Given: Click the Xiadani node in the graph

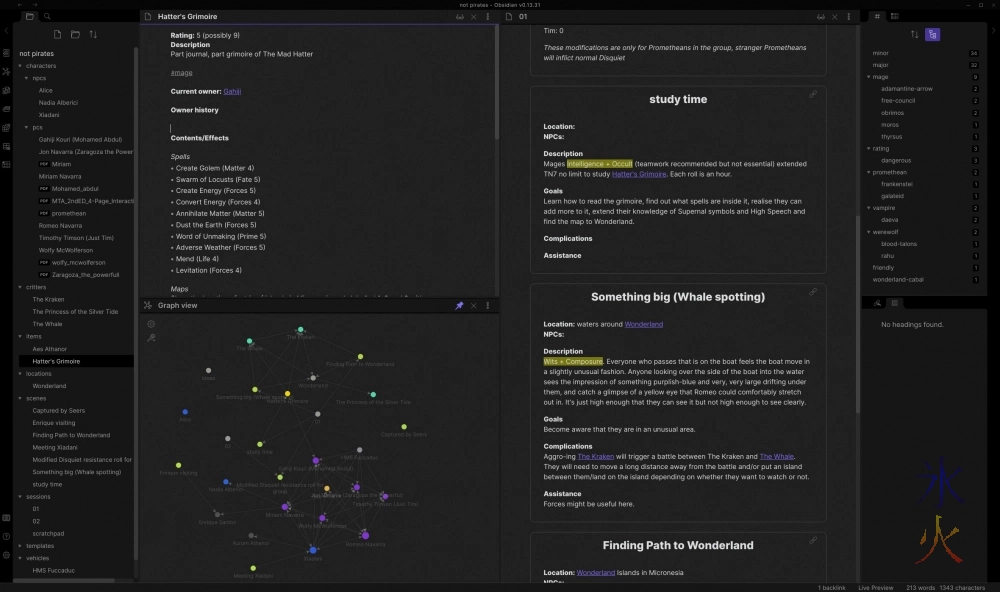Looking at the screenshot, I should (312, 551).
